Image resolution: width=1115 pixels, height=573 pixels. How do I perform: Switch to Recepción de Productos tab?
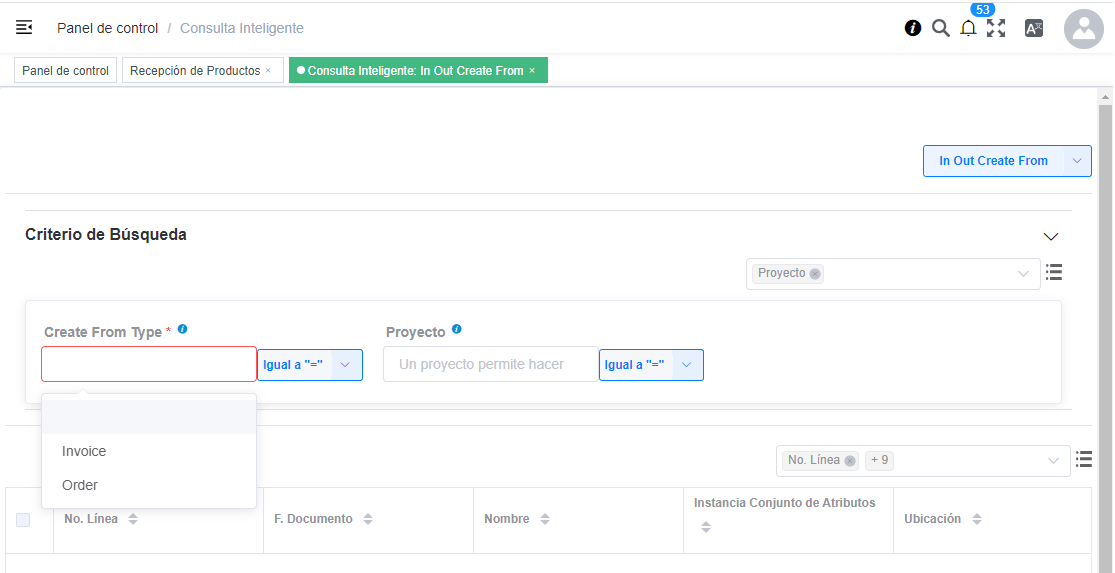[195, 71]
